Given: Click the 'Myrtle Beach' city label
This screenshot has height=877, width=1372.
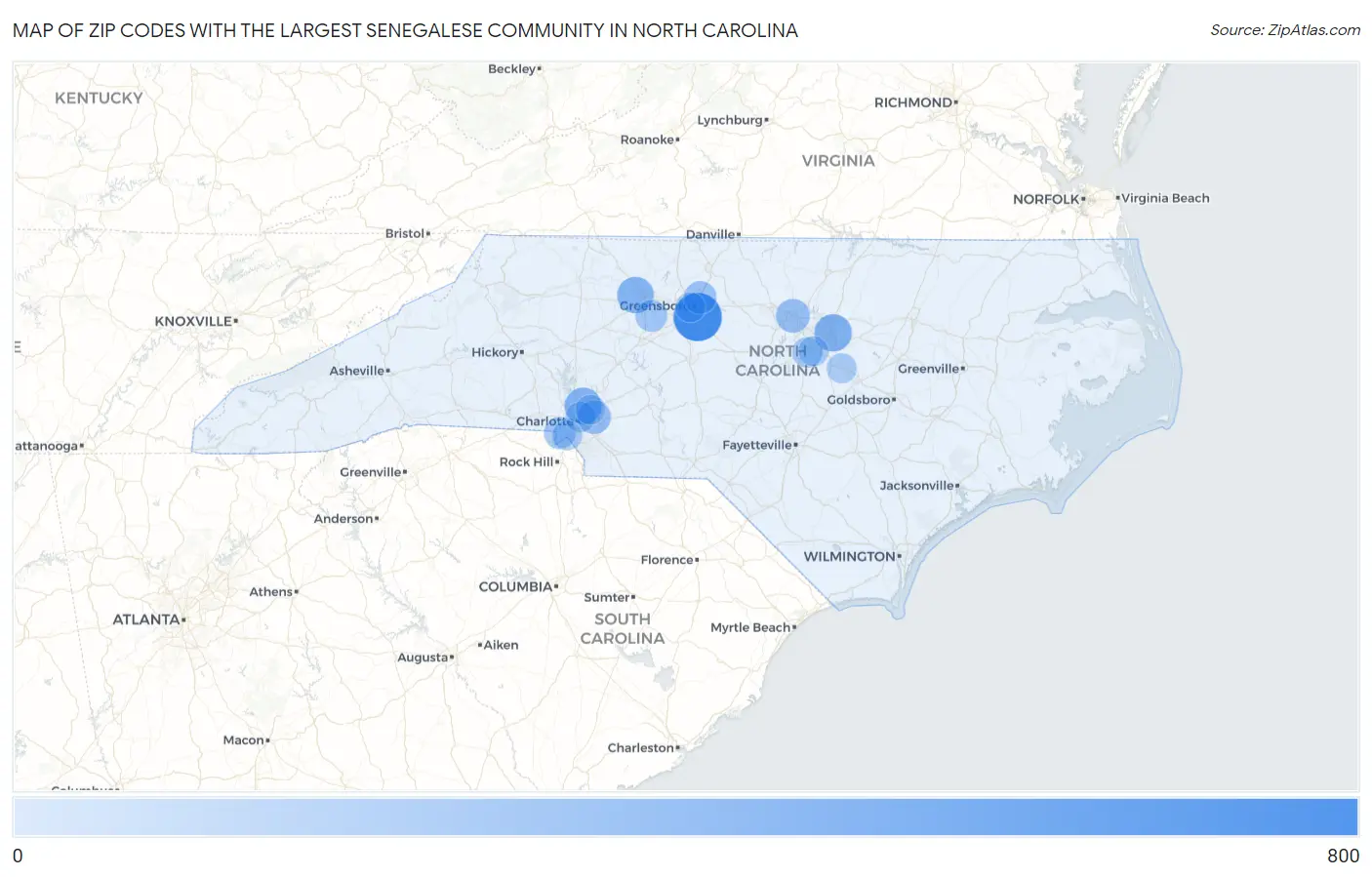Looking at the screenshot, I should point(750,627).
